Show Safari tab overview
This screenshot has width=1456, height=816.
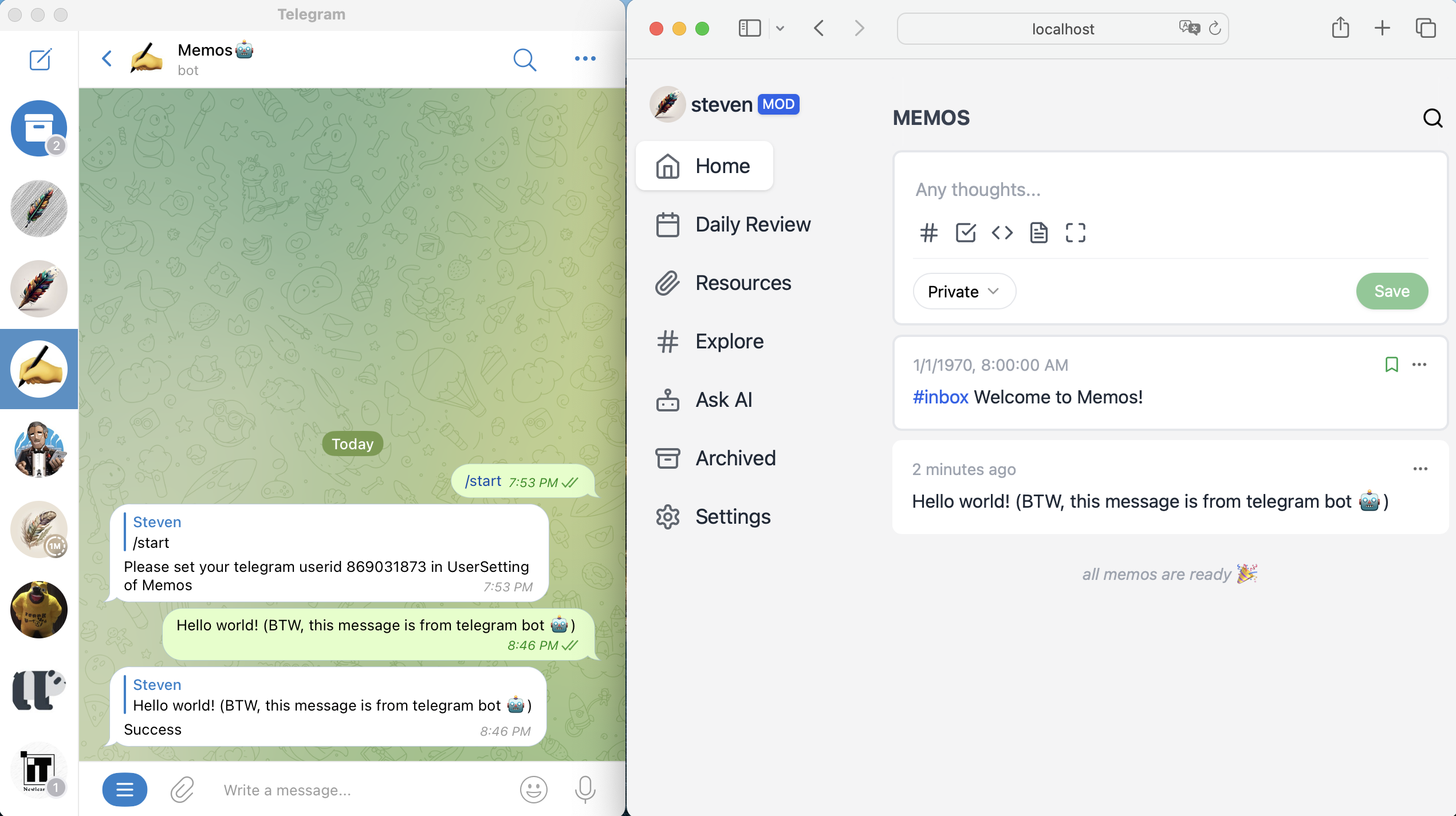point(1426,28)
